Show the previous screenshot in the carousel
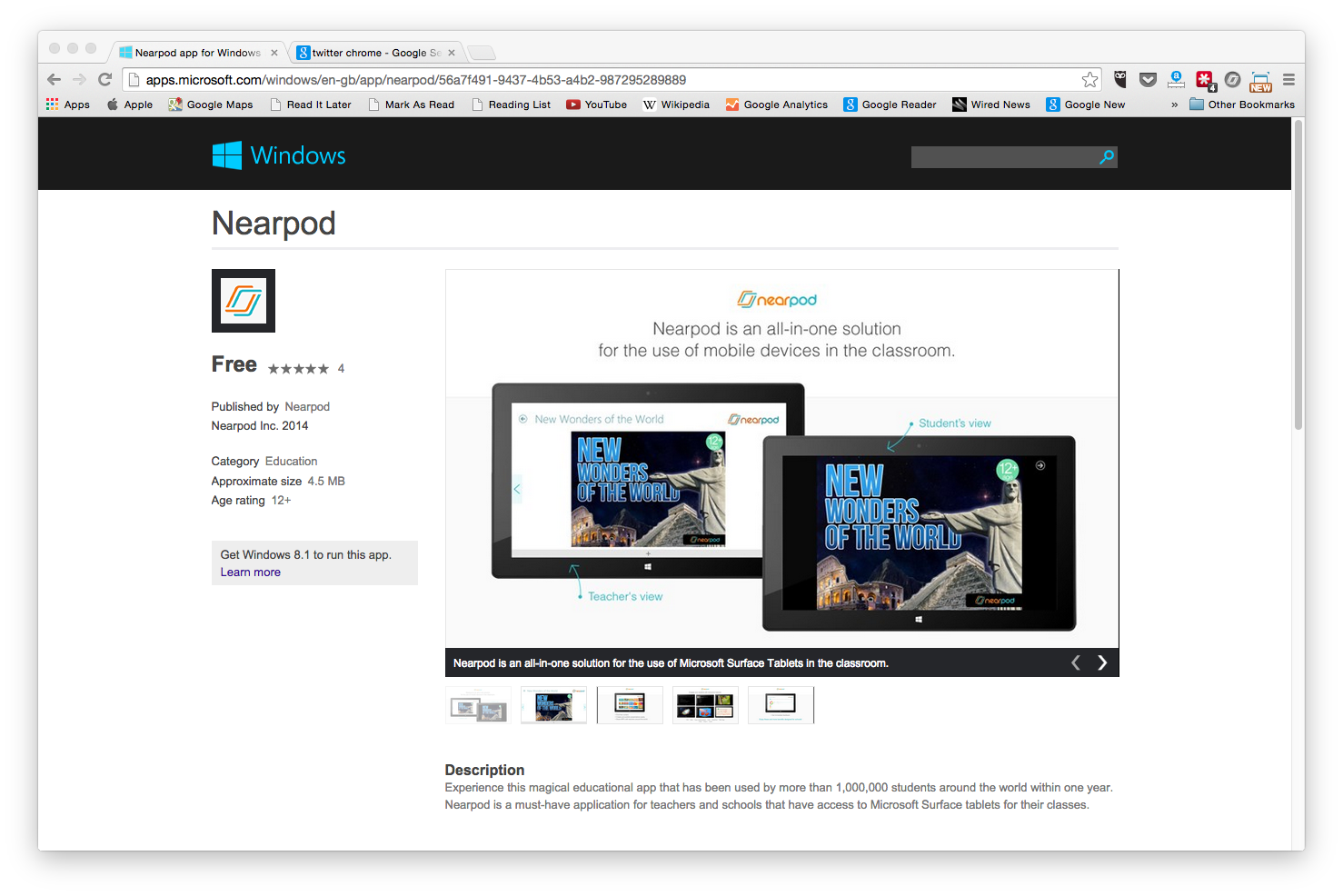Image resolution: width=1343 pixels, height=896 pixels. point(1076,662)
